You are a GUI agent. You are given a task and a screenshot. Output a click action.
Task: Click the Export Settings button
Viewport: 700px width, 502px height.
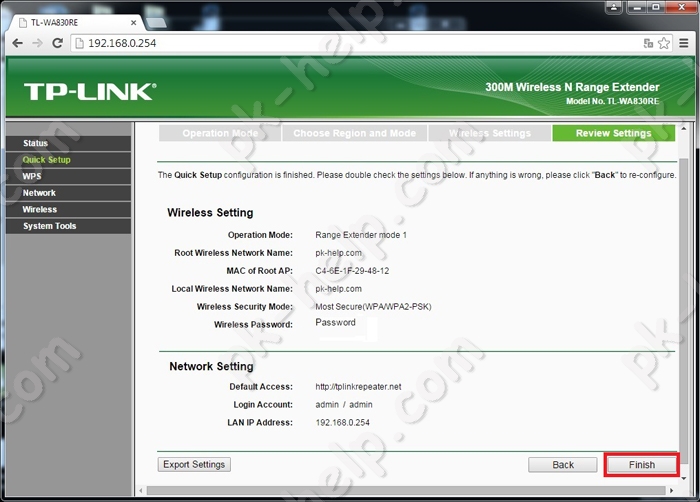tap(194, 464)
